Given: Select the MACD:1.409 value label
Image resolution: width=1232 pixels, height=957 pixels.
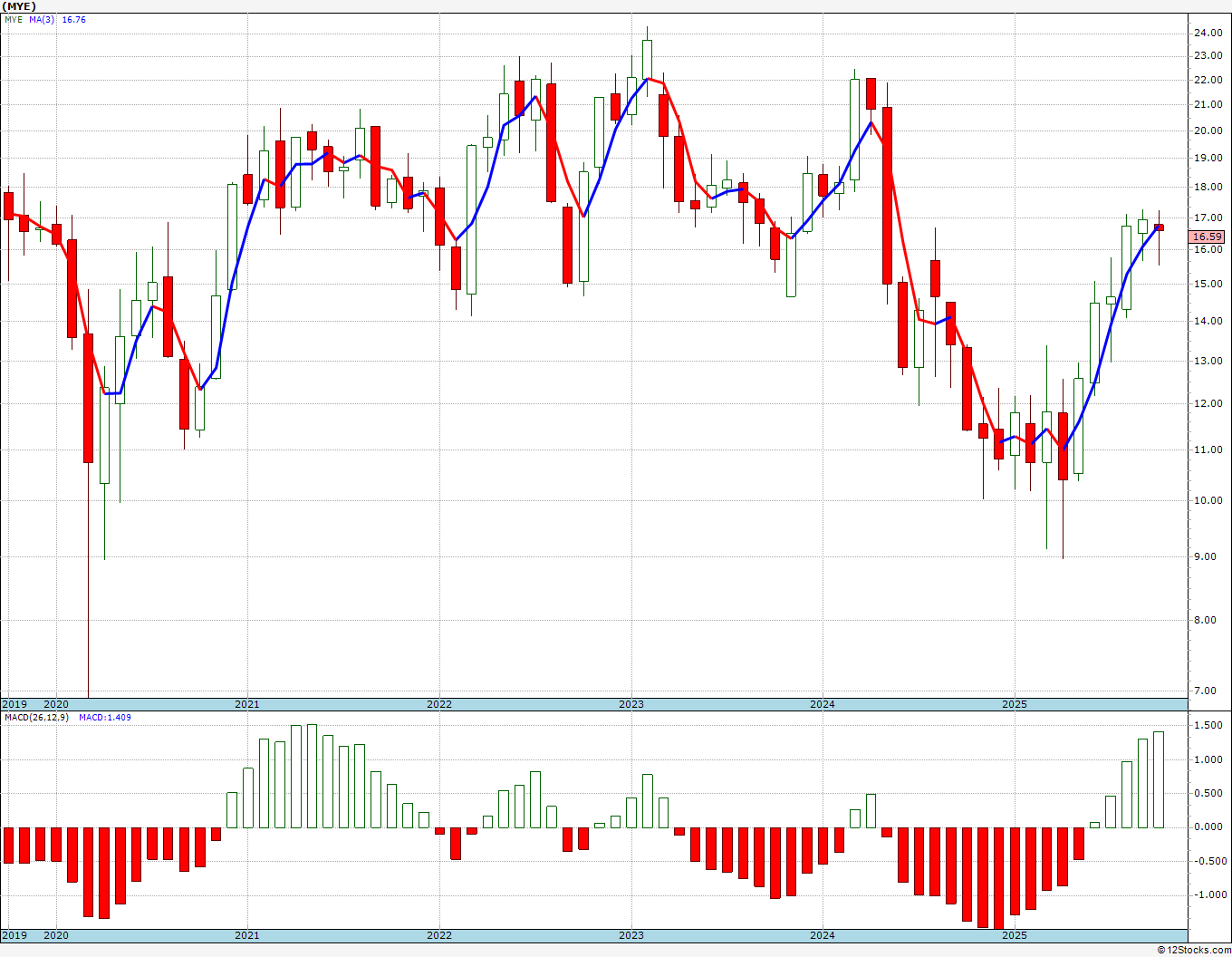Looking at the screenshot, I should coord(104,717).
